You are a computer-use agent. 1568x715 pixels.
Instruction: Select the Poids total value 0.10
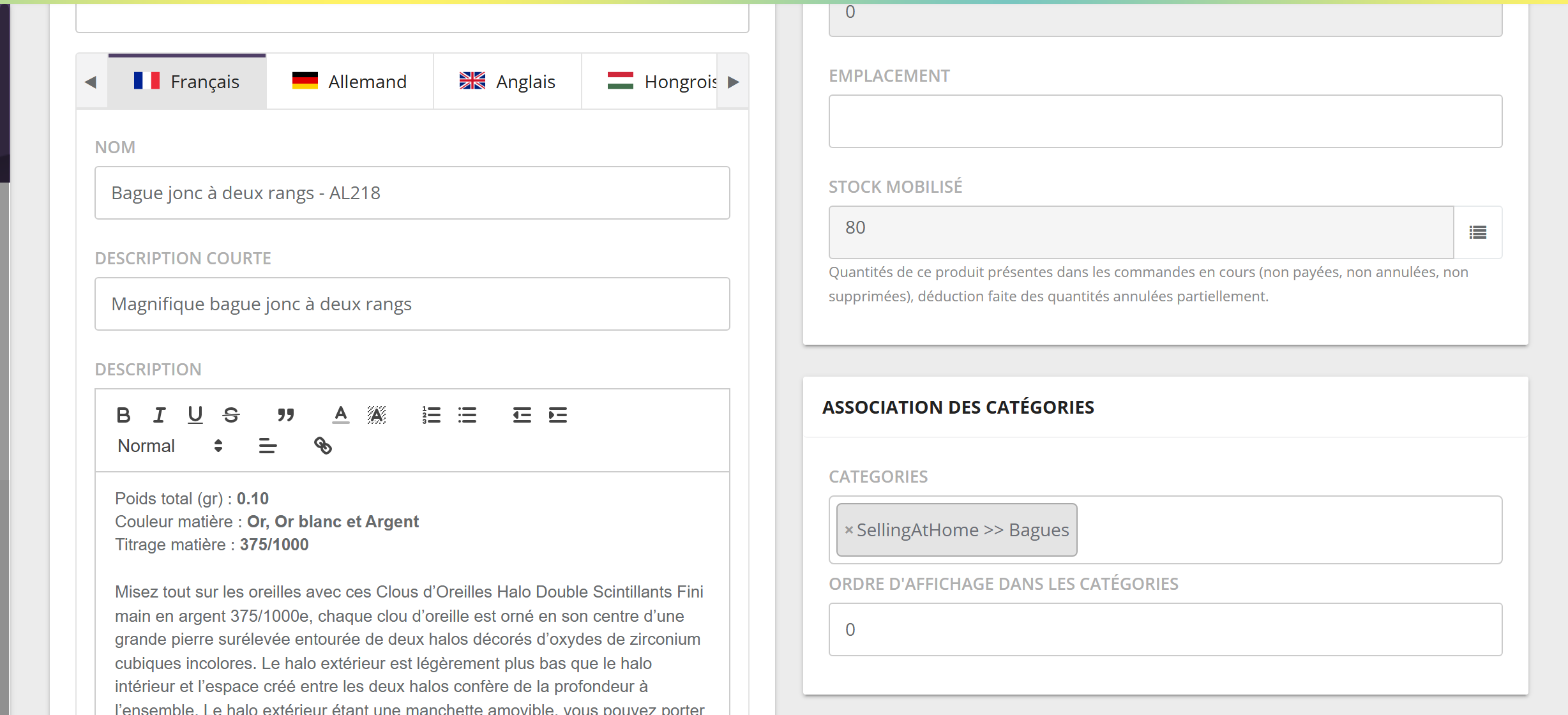coord(253,499)
